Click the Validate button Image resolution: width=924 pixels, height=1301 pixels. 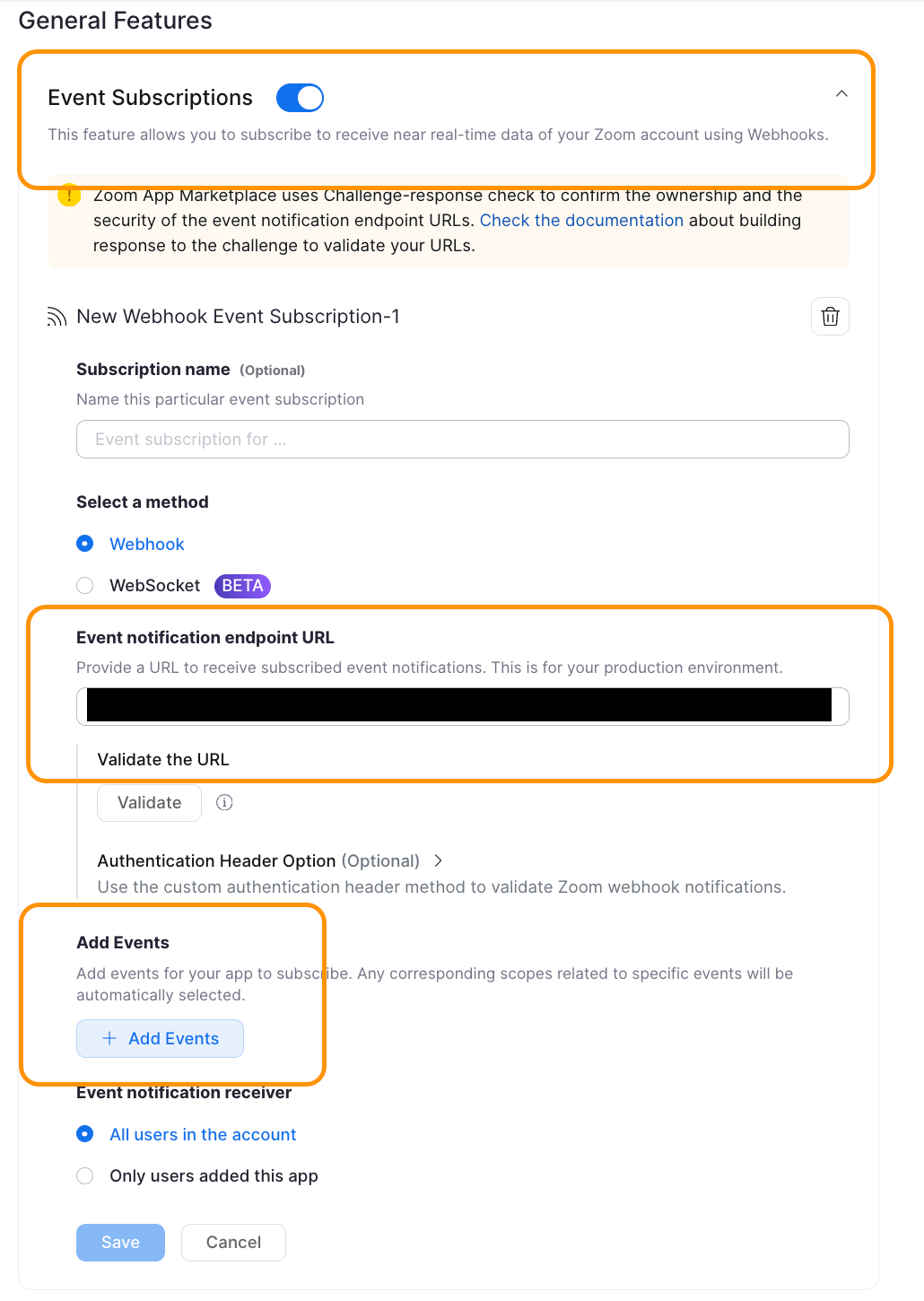149,803
